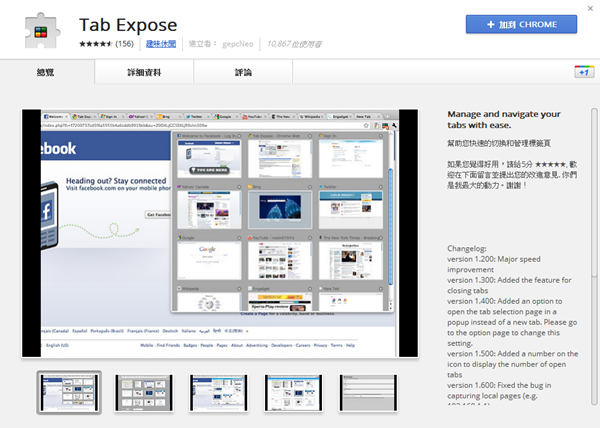Screen dimensions: 600x428
Task: Close the extension detail dialog with the X
Action: (x=590, y=8)
